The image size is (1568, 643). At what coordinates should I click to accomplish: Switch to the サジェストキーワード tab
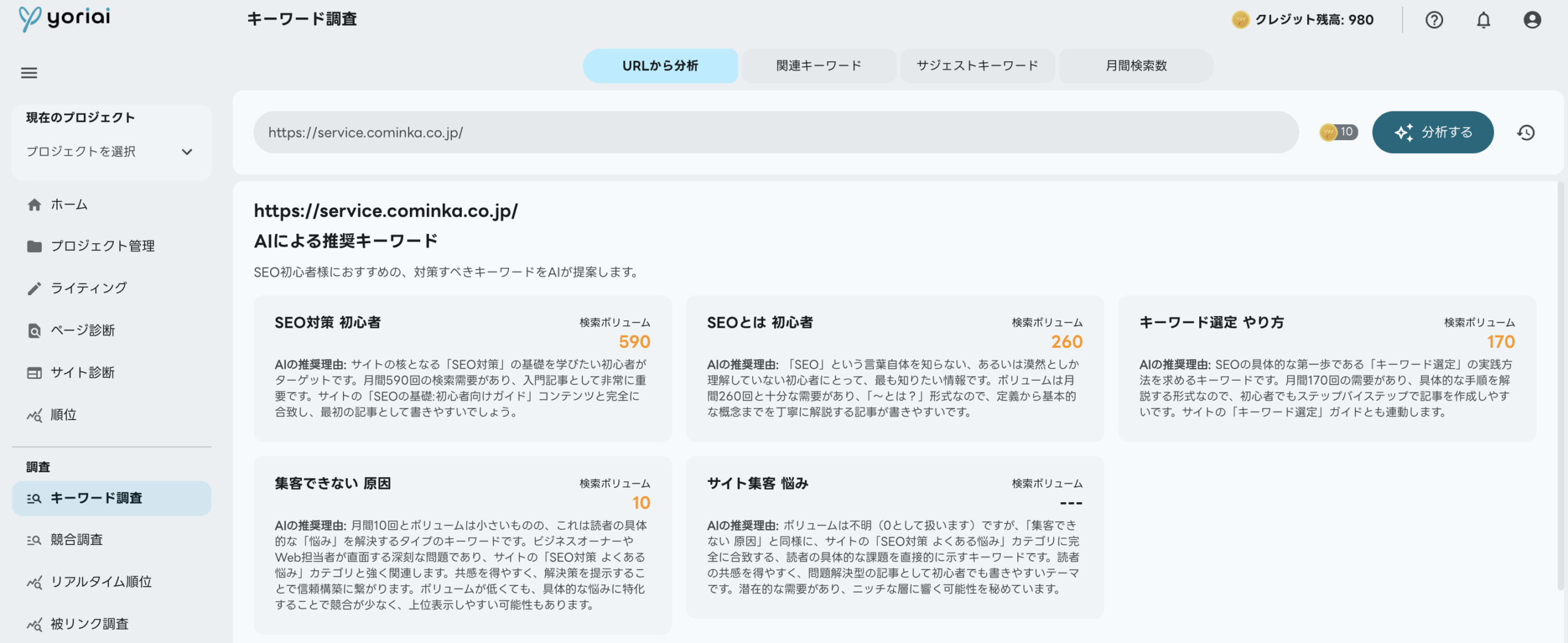(977, 66)
